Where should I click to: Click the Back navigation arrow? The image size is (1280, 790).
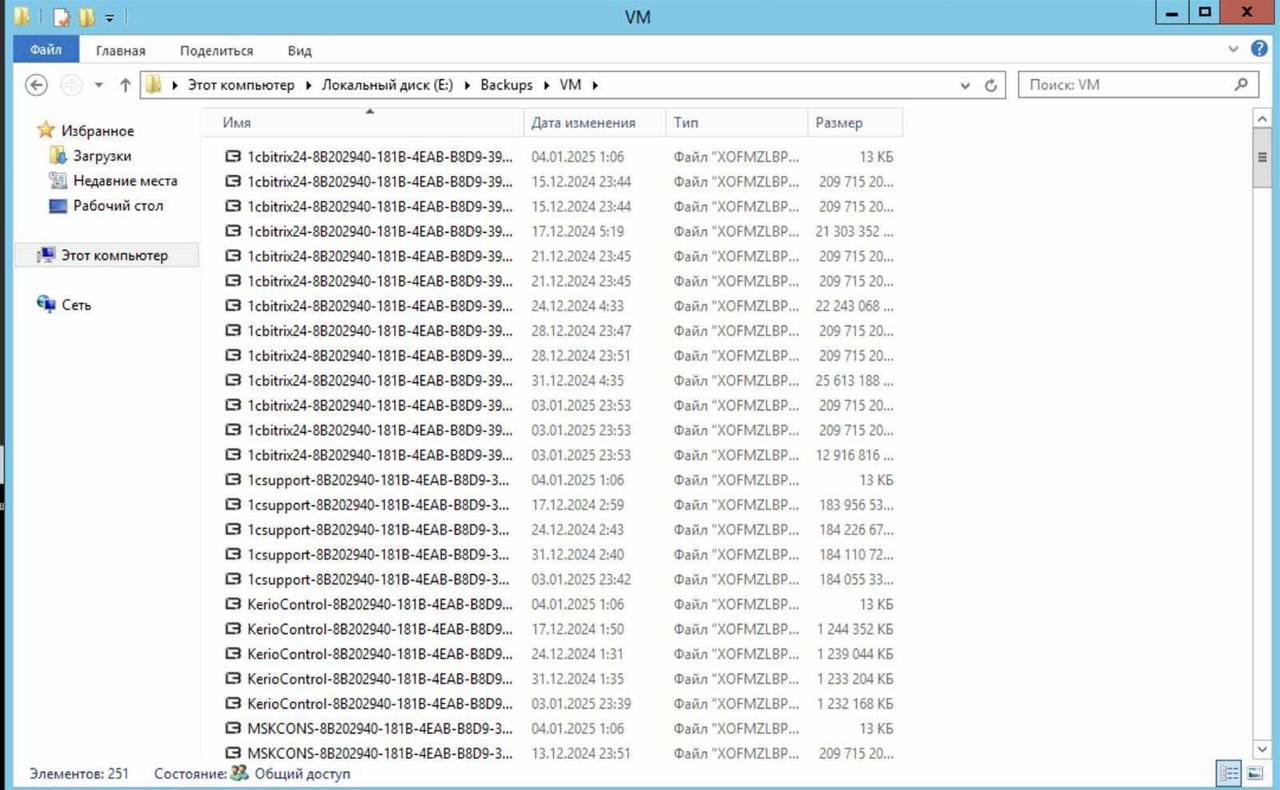(37, 85)
